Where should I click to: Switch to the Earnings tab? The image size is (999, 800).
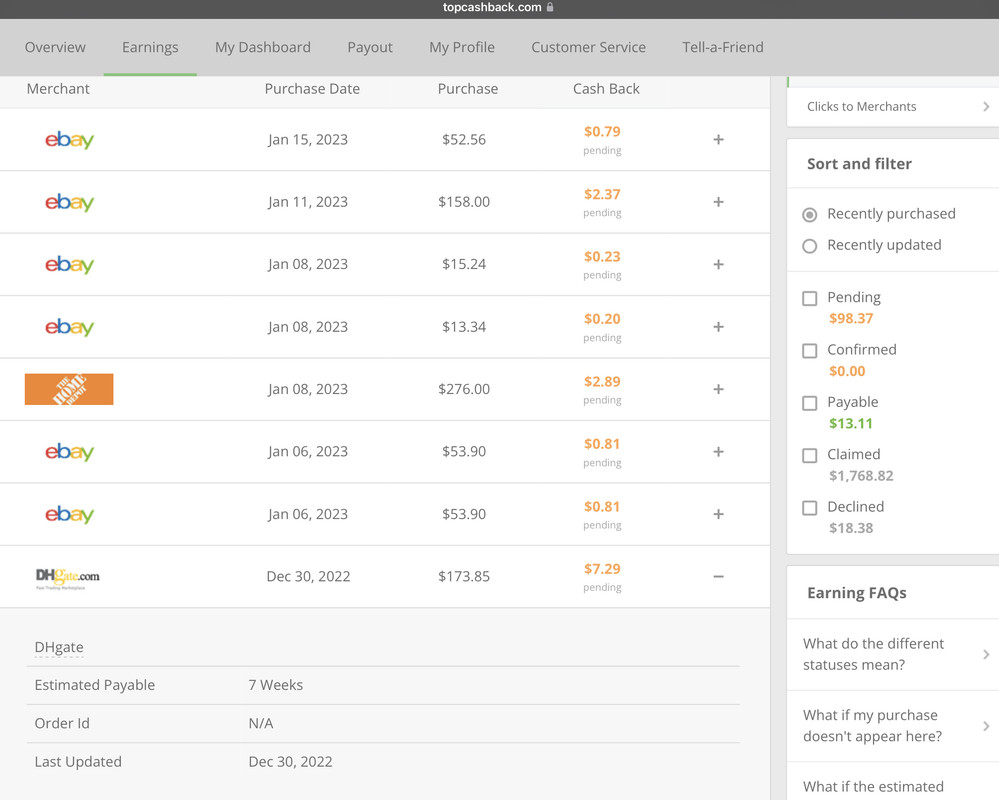click(x=150, y=47)
